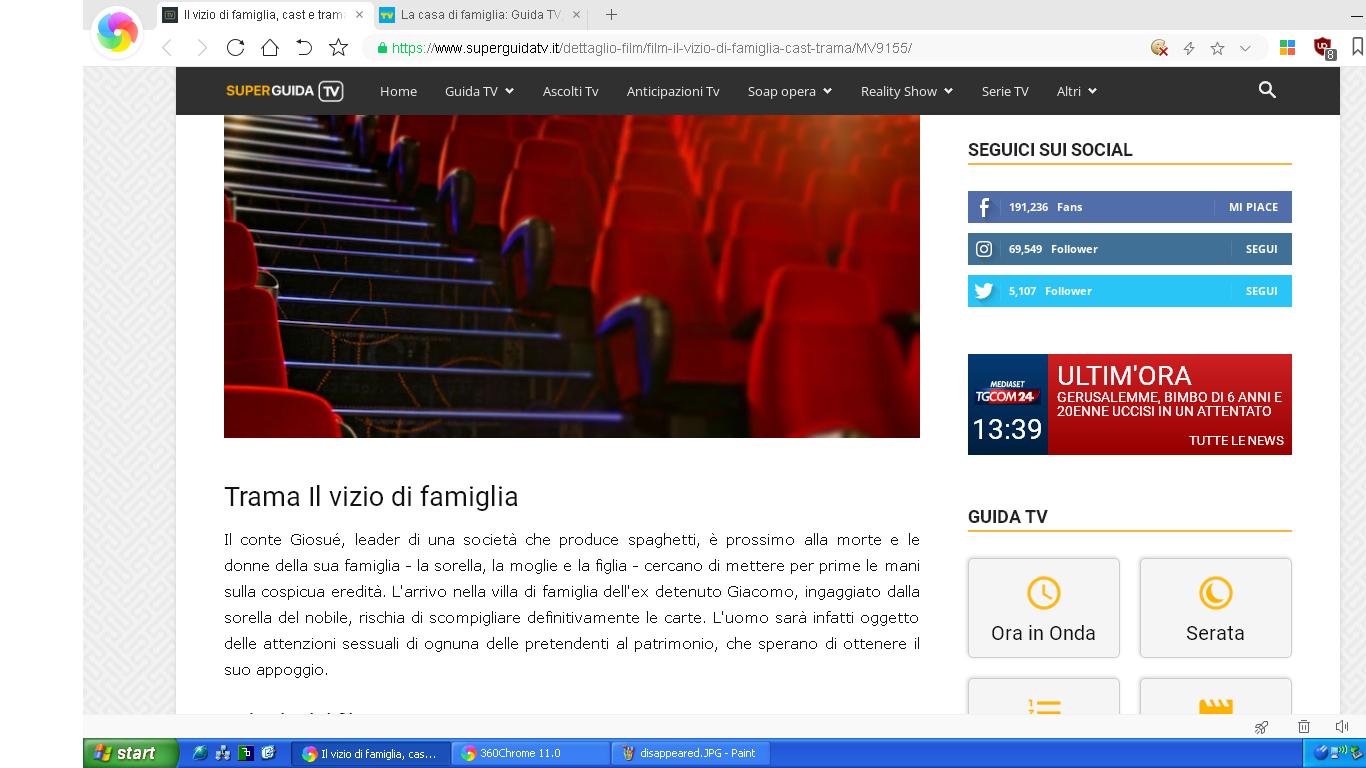The height and width of the screenshot is (768, 1366).
Task: Click the green padlock in address bar
Action: 381,48
